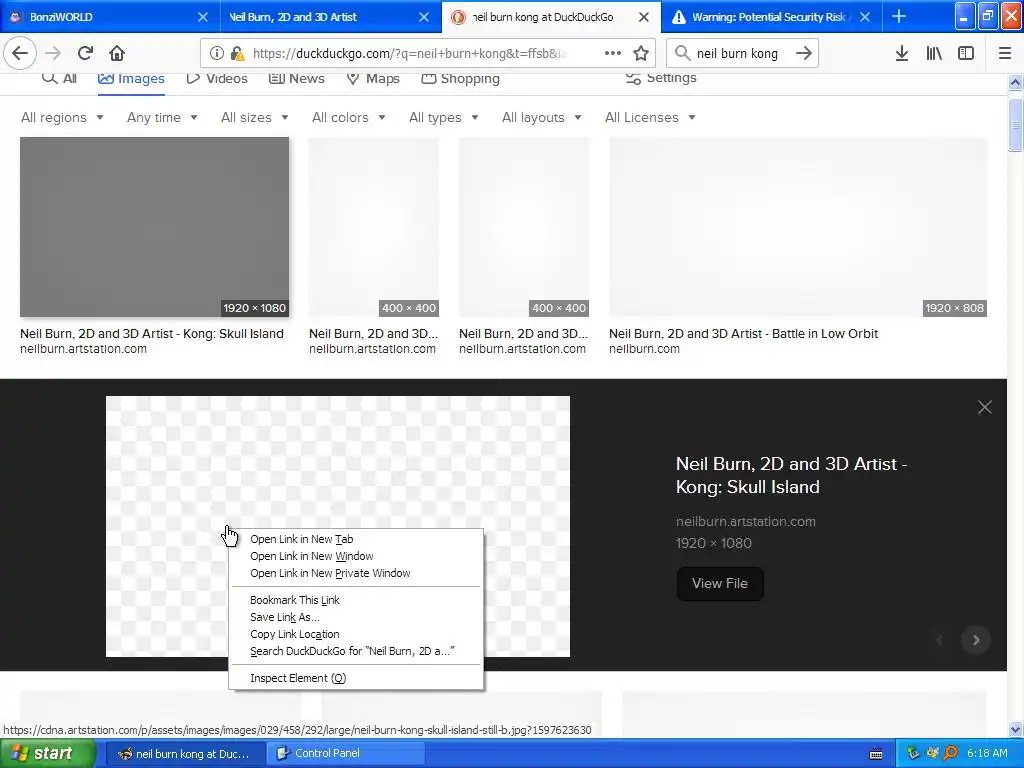Click the 1920 × 1080 Kong thumbnail
This screenshot has height=768, width=1024.
tap(154, 227)
